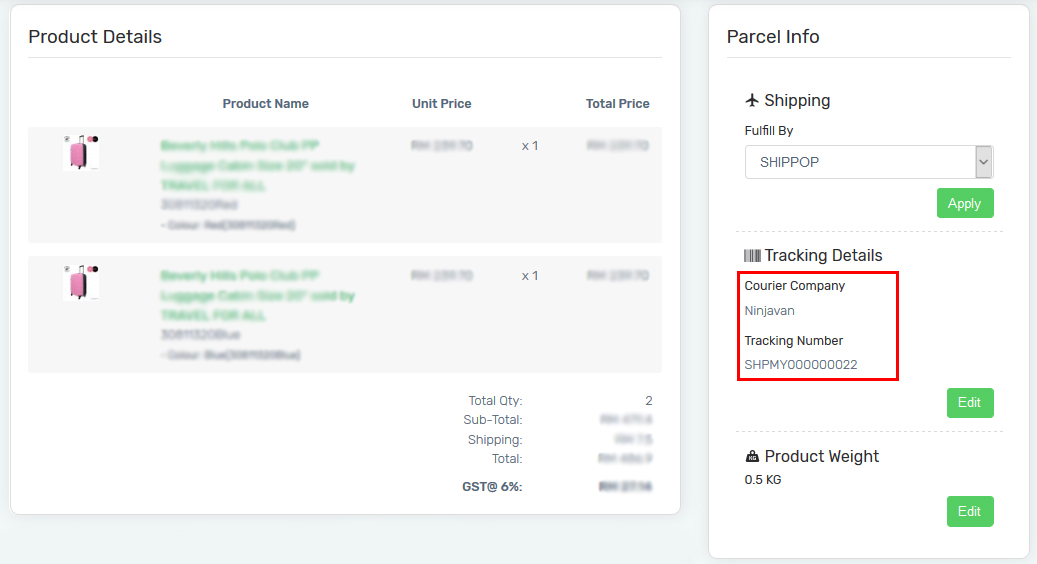1037x564 pixels.
Task: Open the first product name link
Action: pyautogui.click(x=257, y=165)
